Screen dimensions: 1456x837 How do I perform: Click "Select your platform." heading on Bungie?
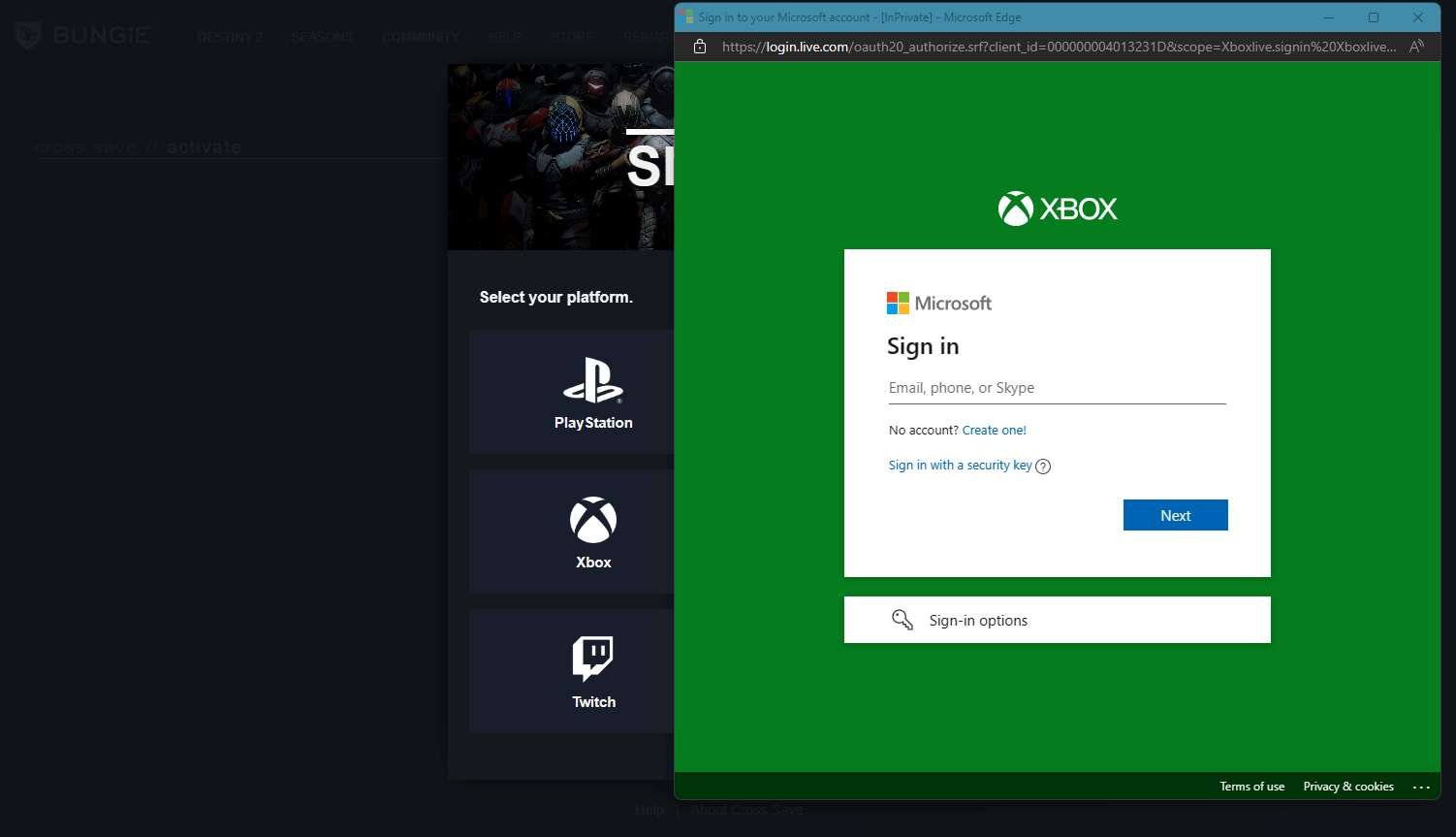(x=556, y=297)
